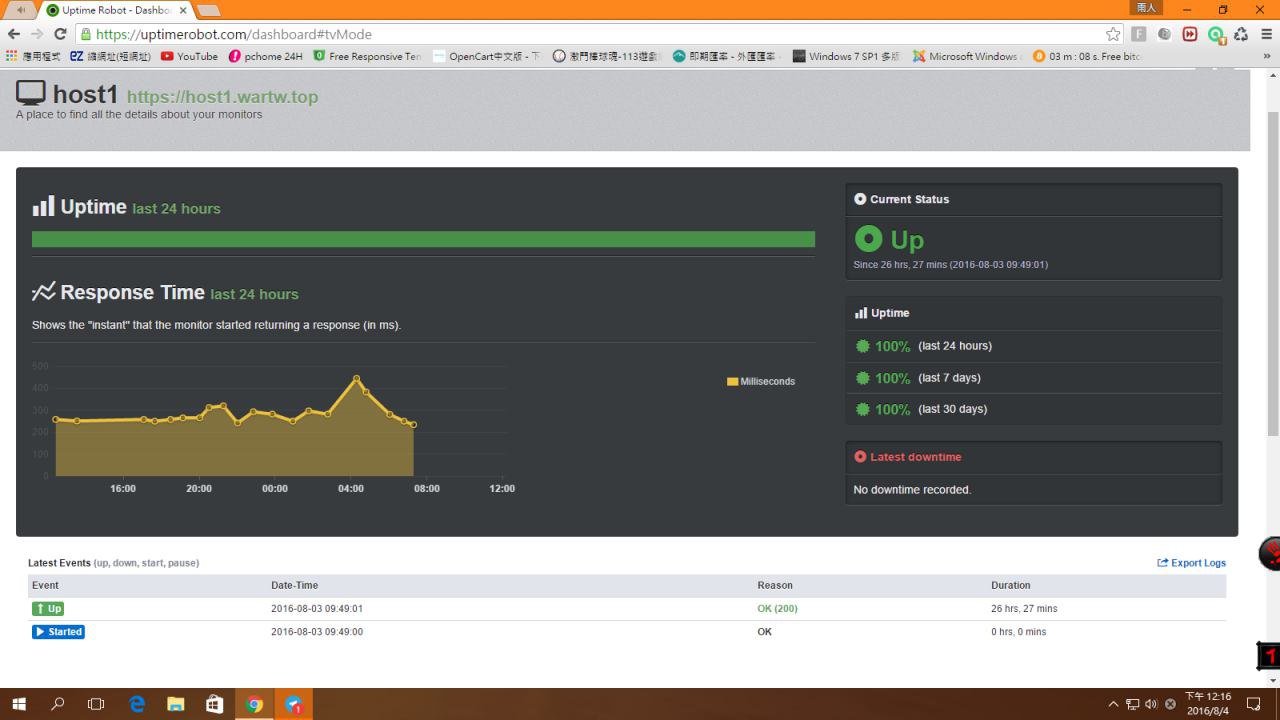1280x720 pixels.
Task: Click the Export Logs link
Action: point(1191,563)
